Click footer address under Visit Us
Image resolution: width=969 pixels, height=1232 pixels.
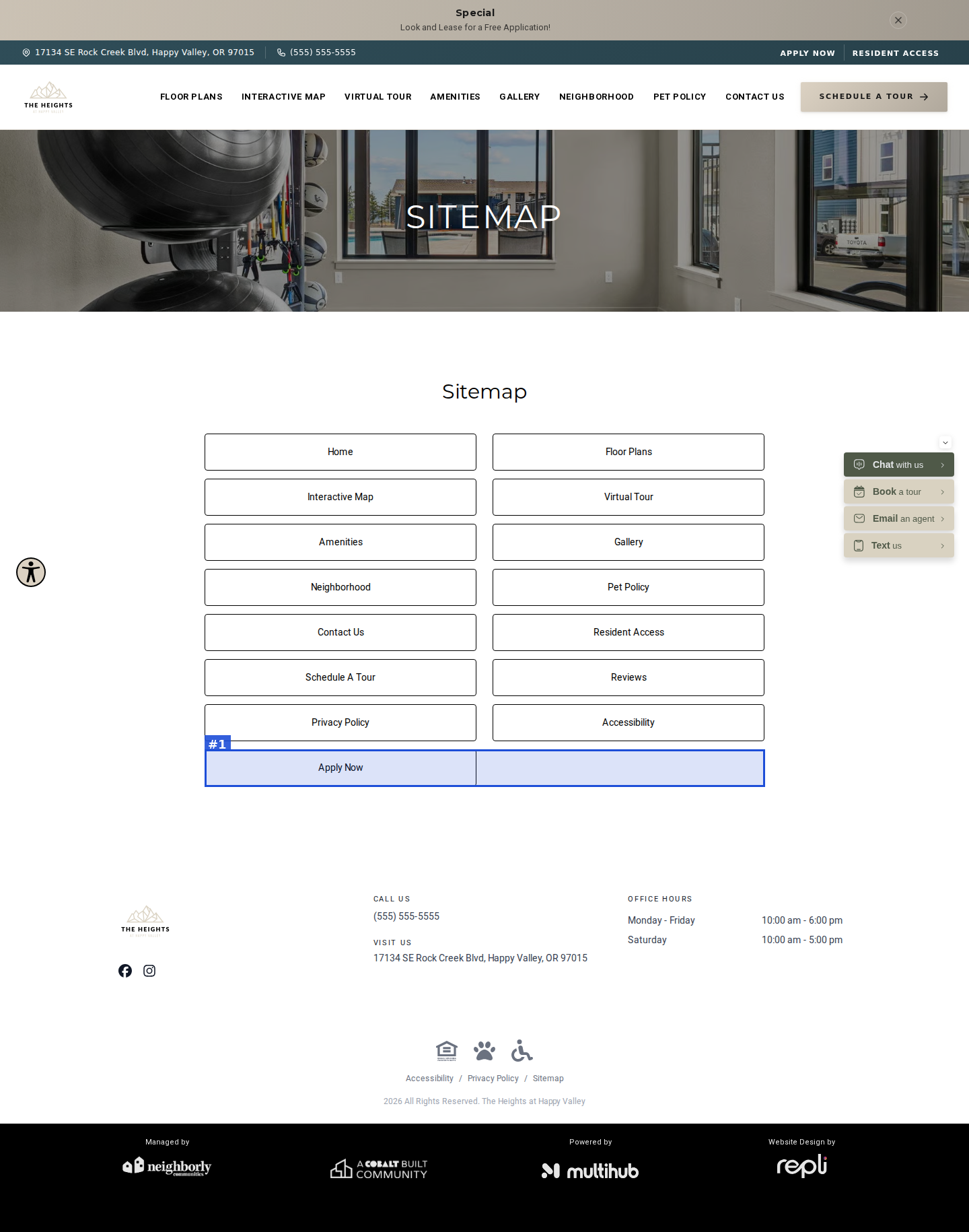pos(480,958)
